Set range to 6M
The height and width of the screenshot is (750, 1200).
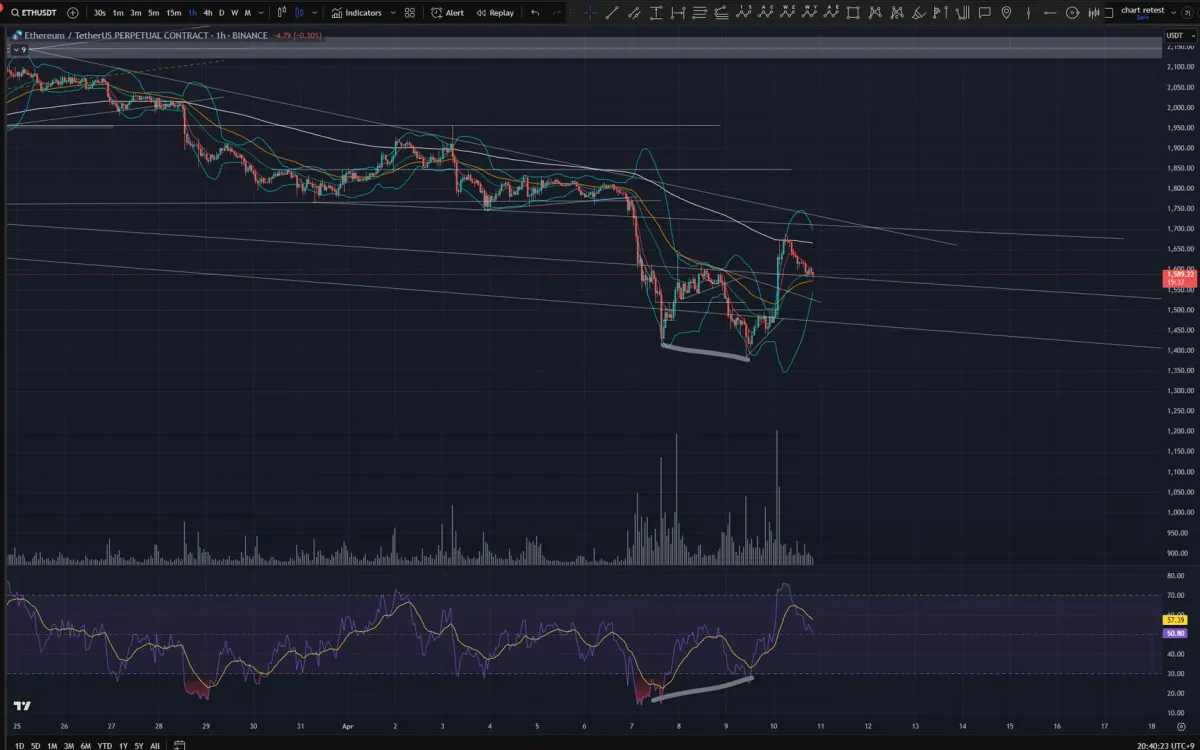pyautogui.click(x=86, y=744)
